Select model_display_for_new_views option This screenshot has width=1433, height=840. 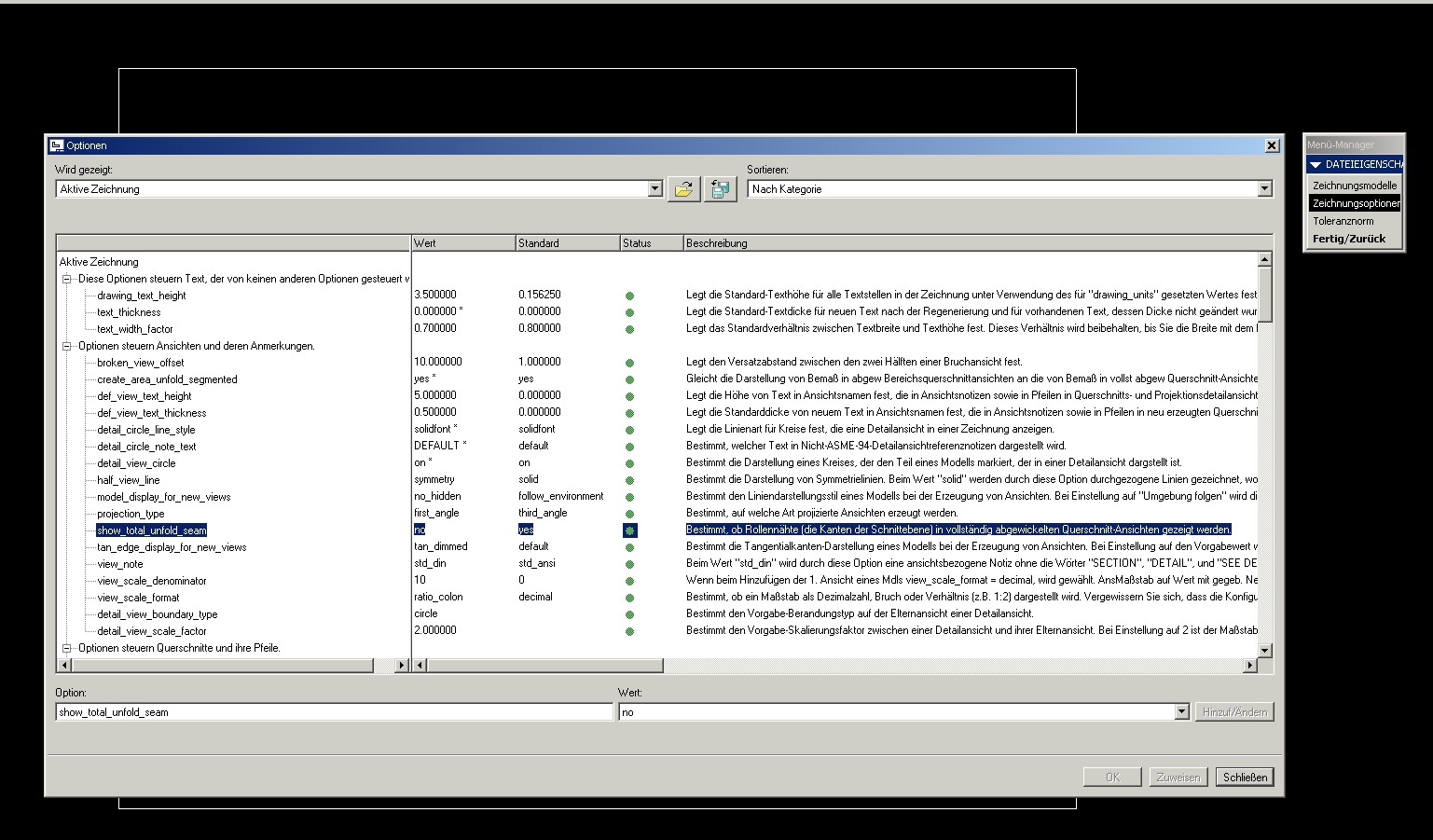[164, 497]
